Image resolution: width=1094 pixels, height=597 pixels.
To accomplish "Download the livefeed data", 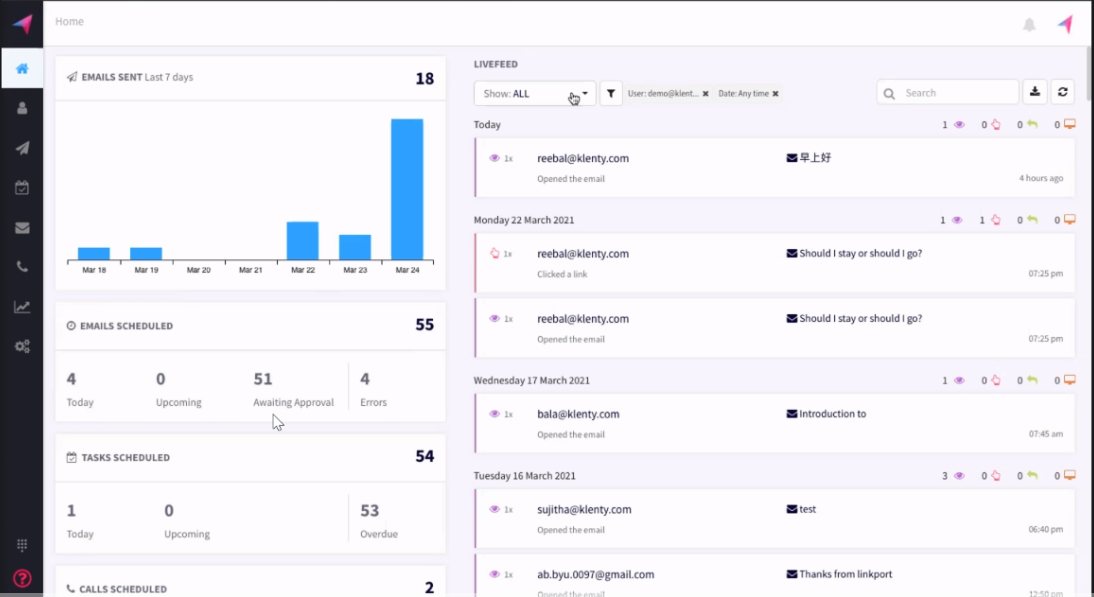I will (x=1035, y=91).
